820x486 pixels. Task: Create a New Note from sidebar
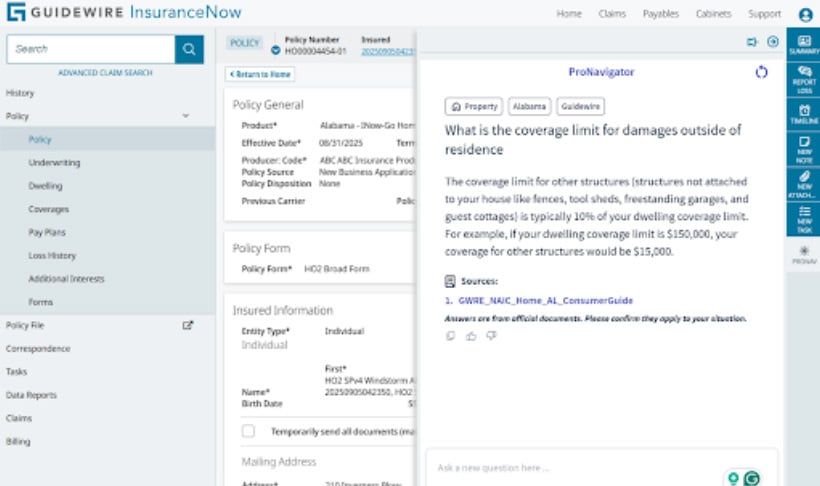coord(804,149)
